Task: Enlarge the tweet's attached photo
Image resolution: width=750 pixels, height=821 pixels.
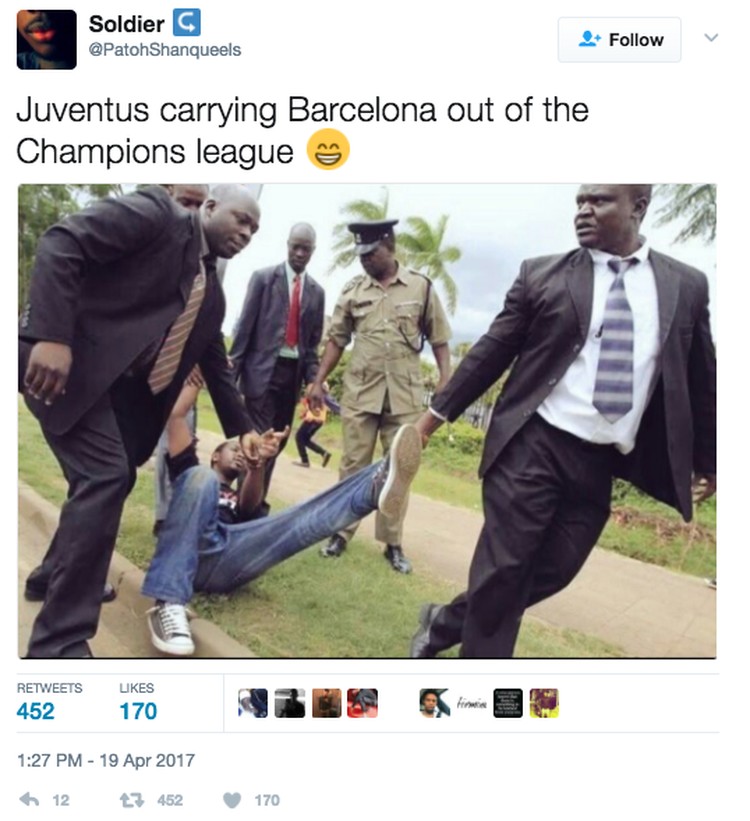Action: pyautogui.click(x=367, y=421)
